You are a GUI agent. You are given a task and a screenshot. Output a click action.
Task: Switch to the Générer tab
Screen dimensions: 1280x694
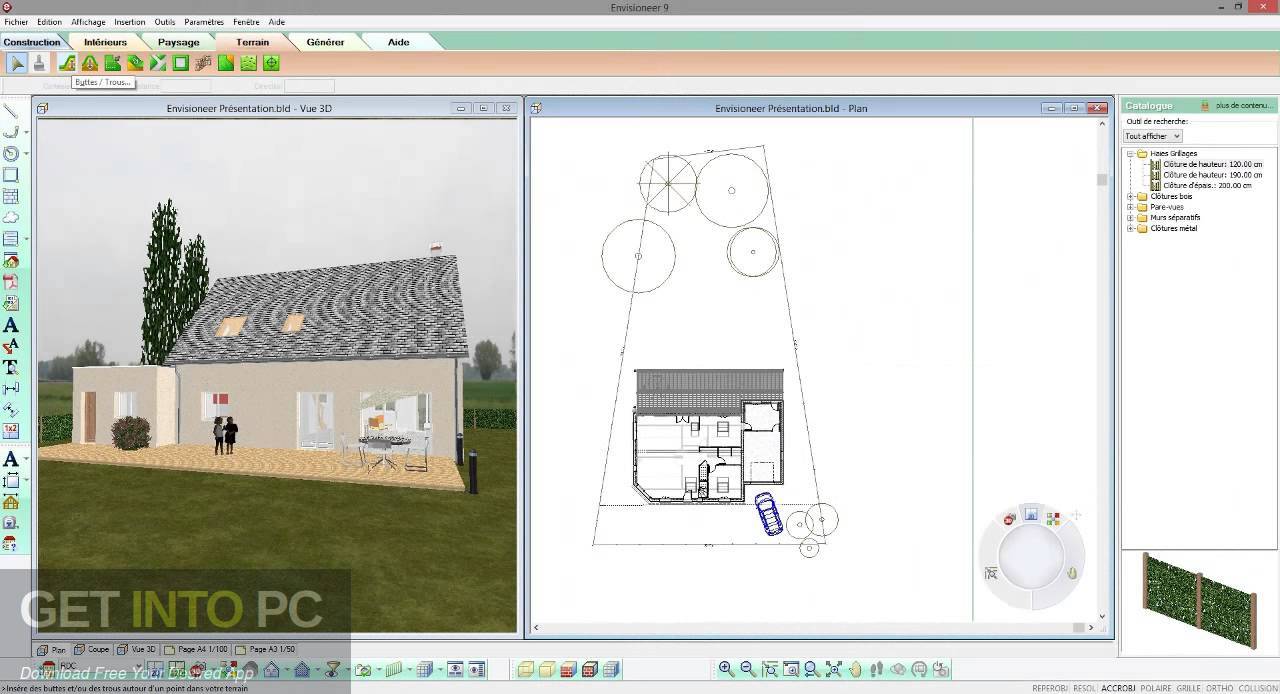click(x=325, y=42)
